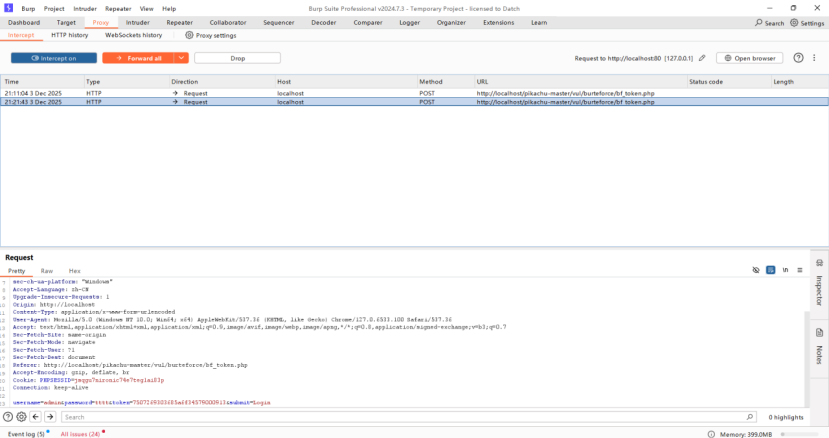Viewport: 829px width, 438px height.
Task: Click the Drop button
Action: 237,58
